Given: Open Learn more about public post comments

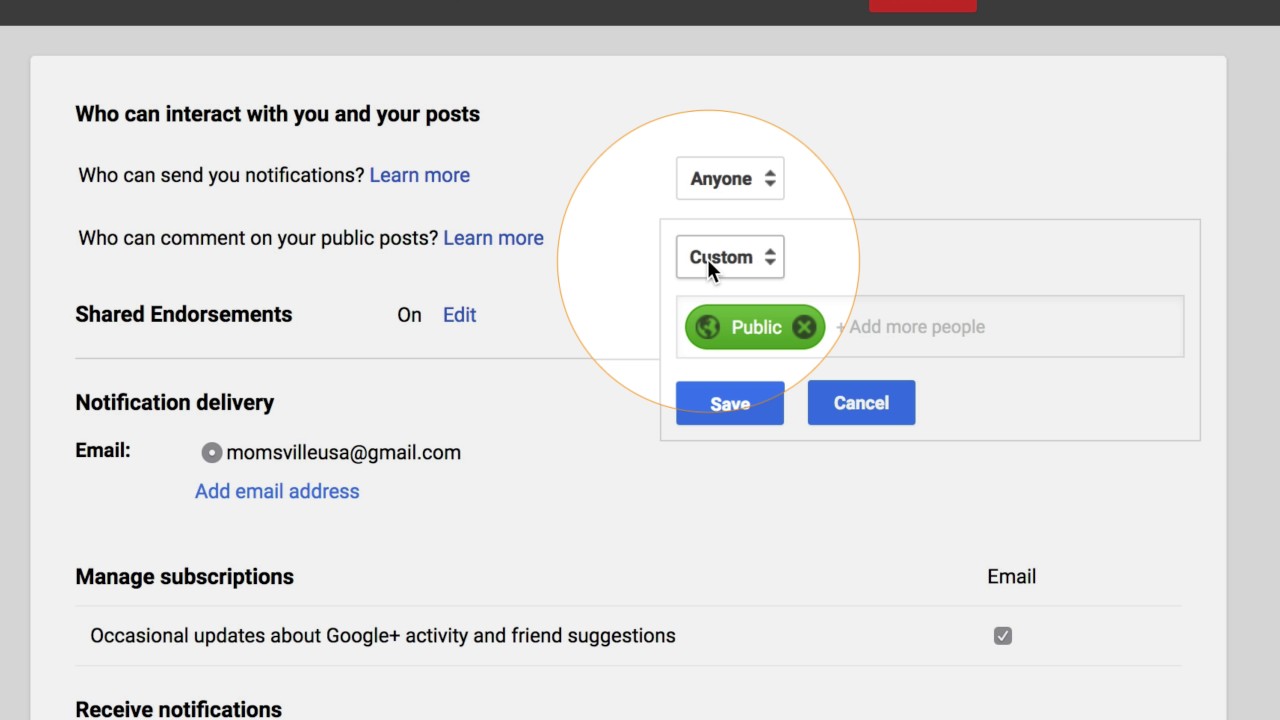Looking at the screenshot, I should click(493, 238).
